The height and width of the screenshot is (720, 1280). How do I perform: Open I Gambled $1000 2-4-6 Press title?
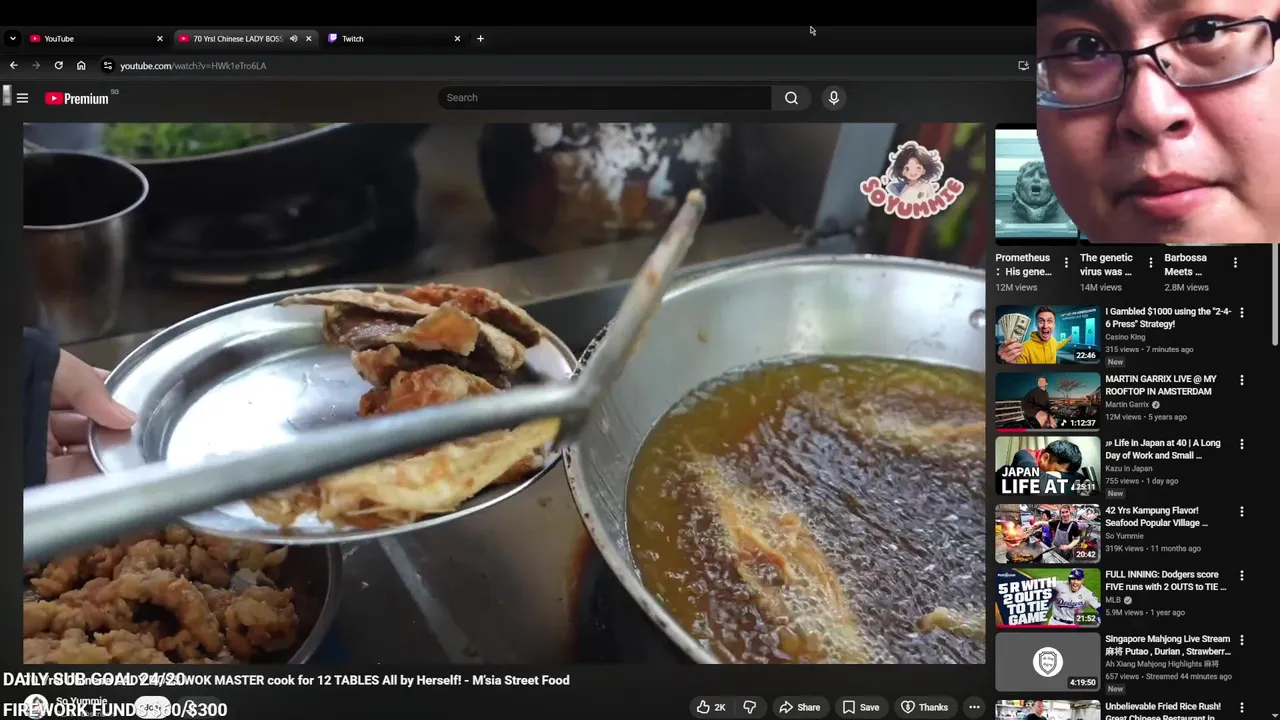click(x=1168, y=318)
